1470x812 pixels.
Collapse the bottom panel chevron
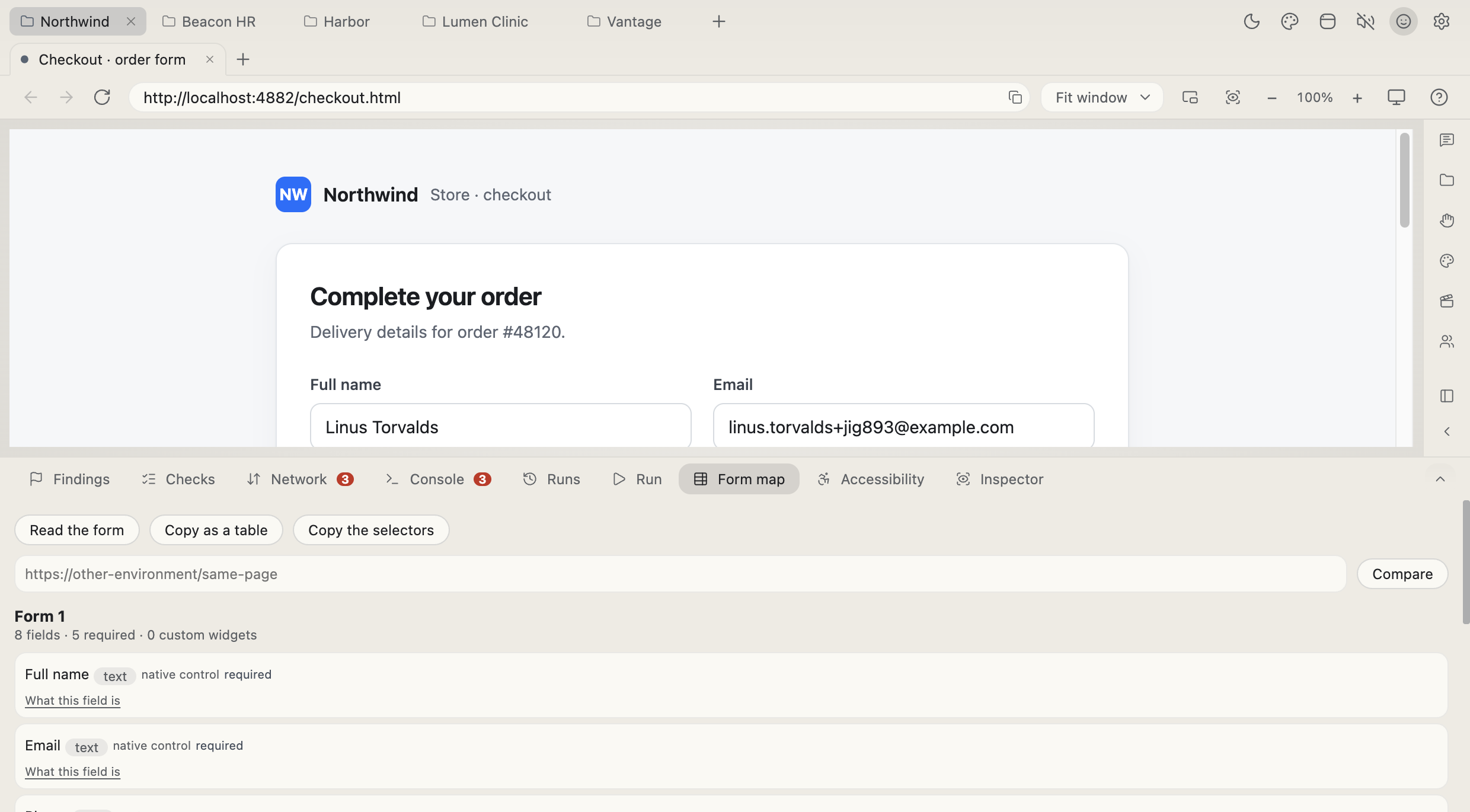click(1440, 479)
